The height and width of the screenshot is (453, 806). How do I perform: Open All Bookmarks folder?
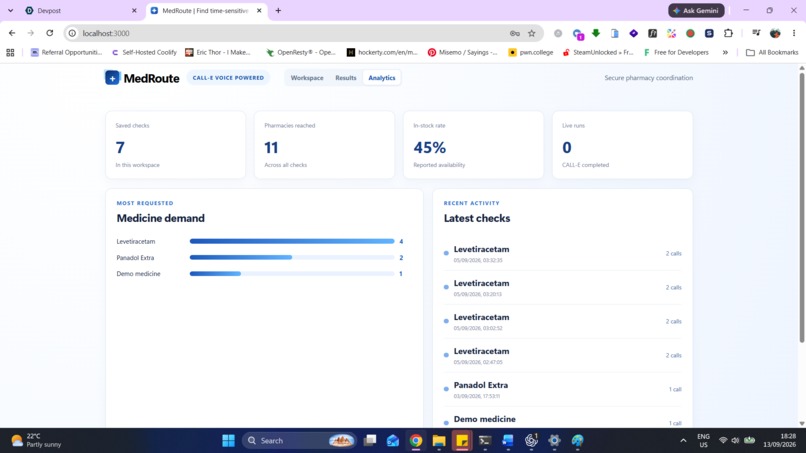coord(772,52)
